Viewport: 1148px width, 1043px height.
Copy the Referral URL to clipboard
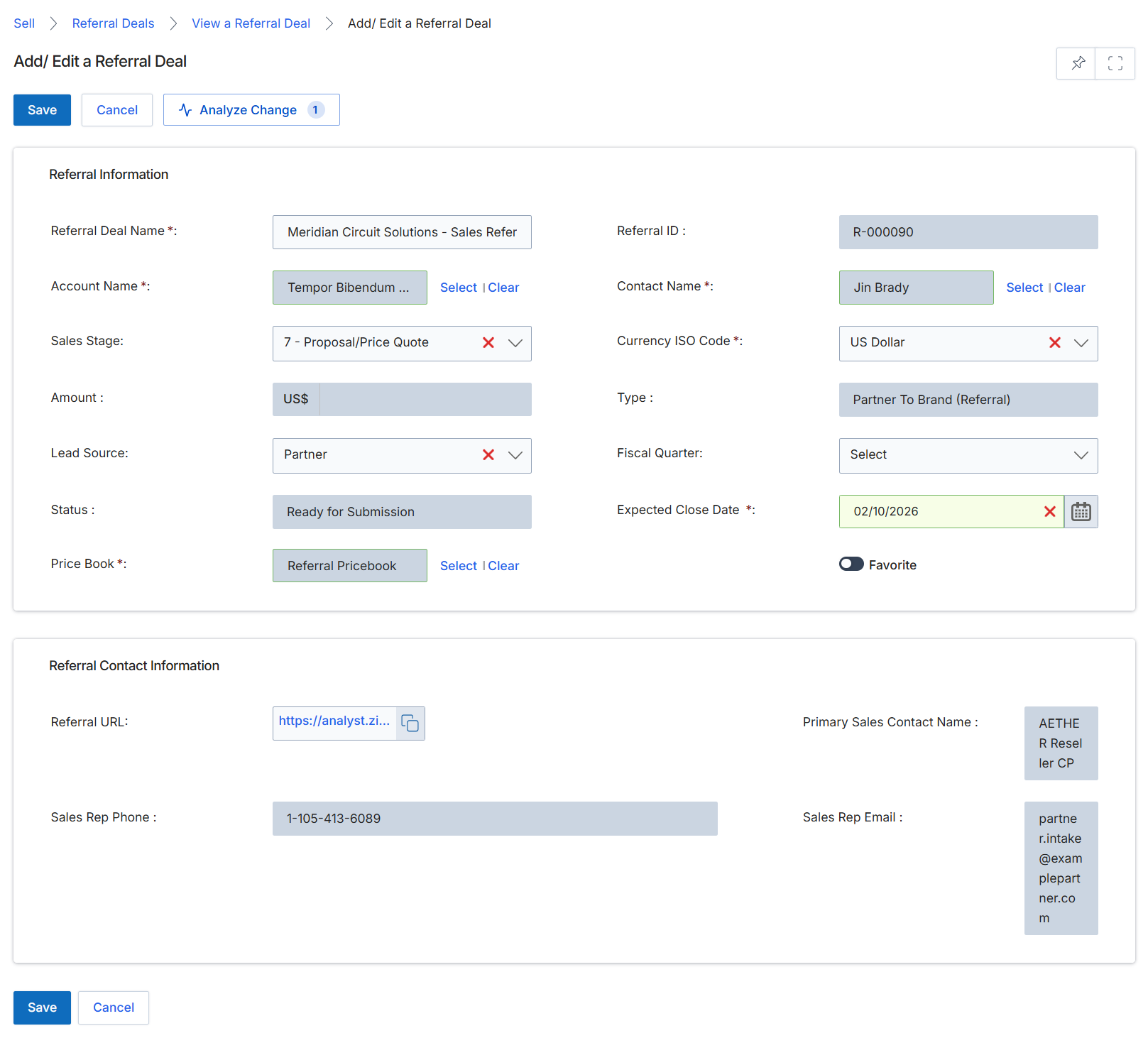click(410, 723)
